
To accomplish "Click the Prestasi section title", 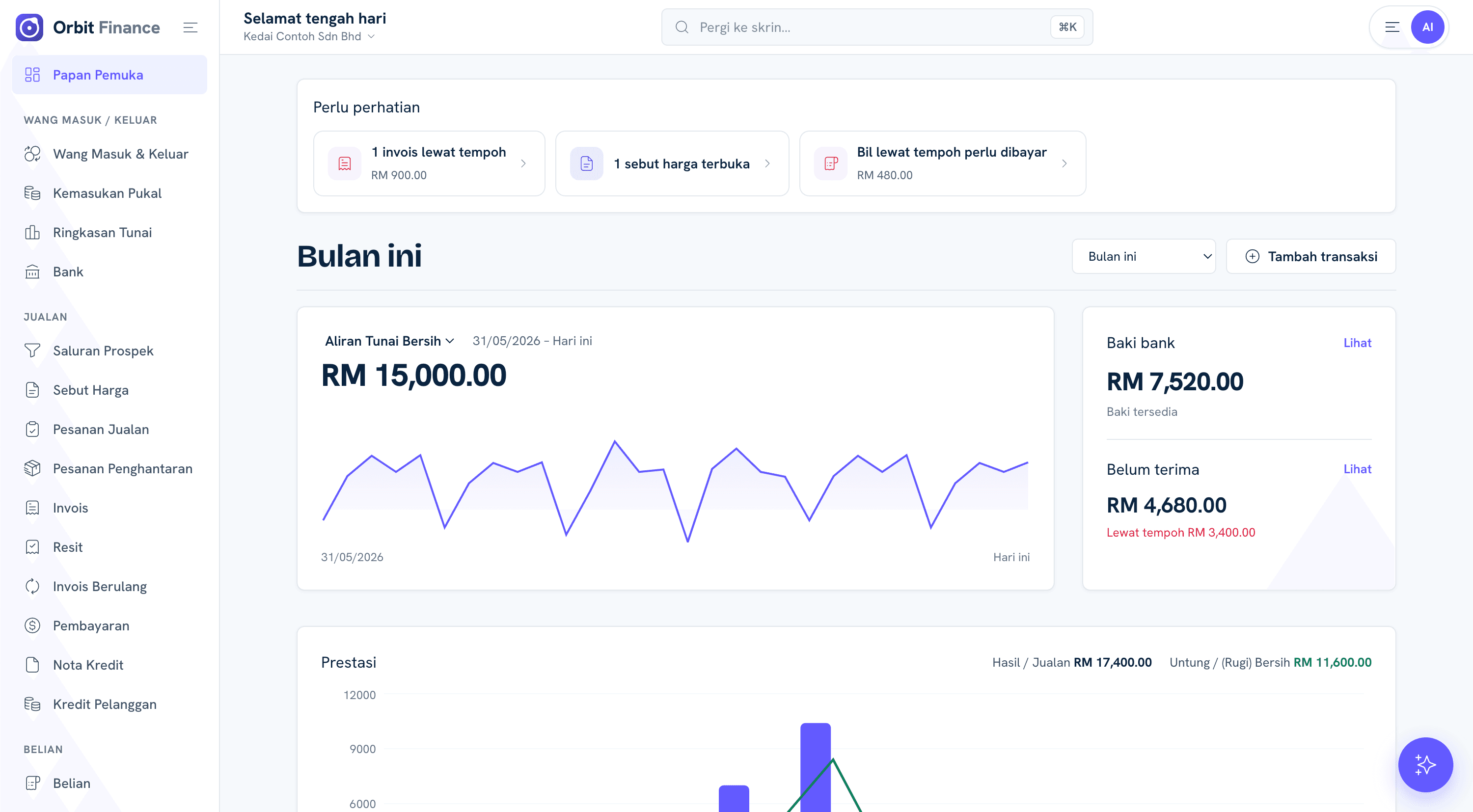I will [348, 663].
